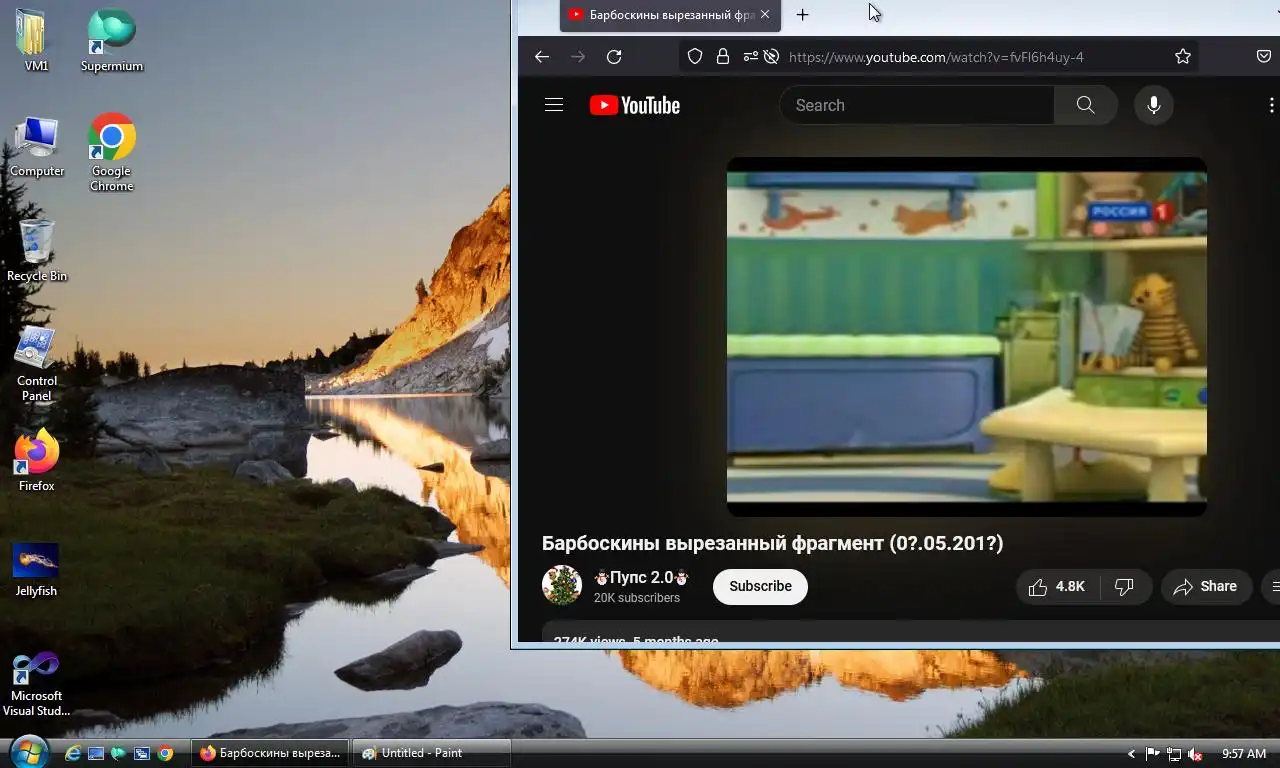Go back using Firefox's back arrow
This screenshot has width=1280, height=768.
(x=542, y=57)
